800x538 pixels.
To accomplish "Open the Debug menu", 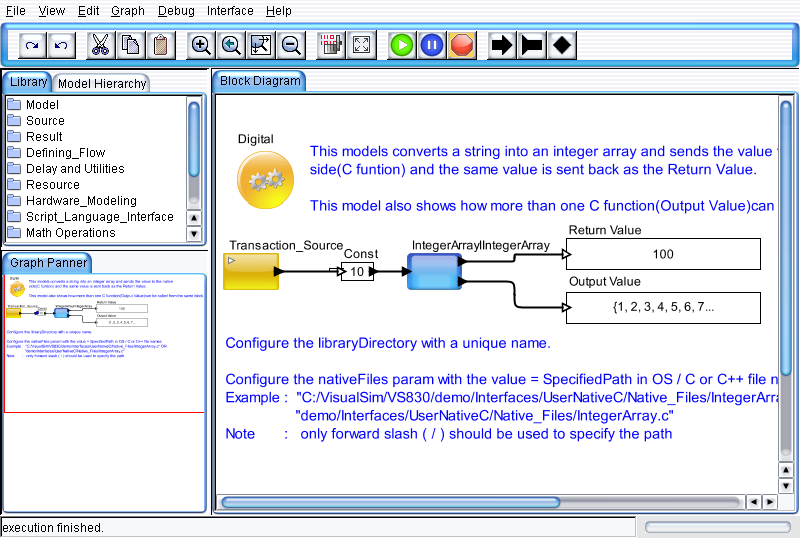I will (176, 11).
